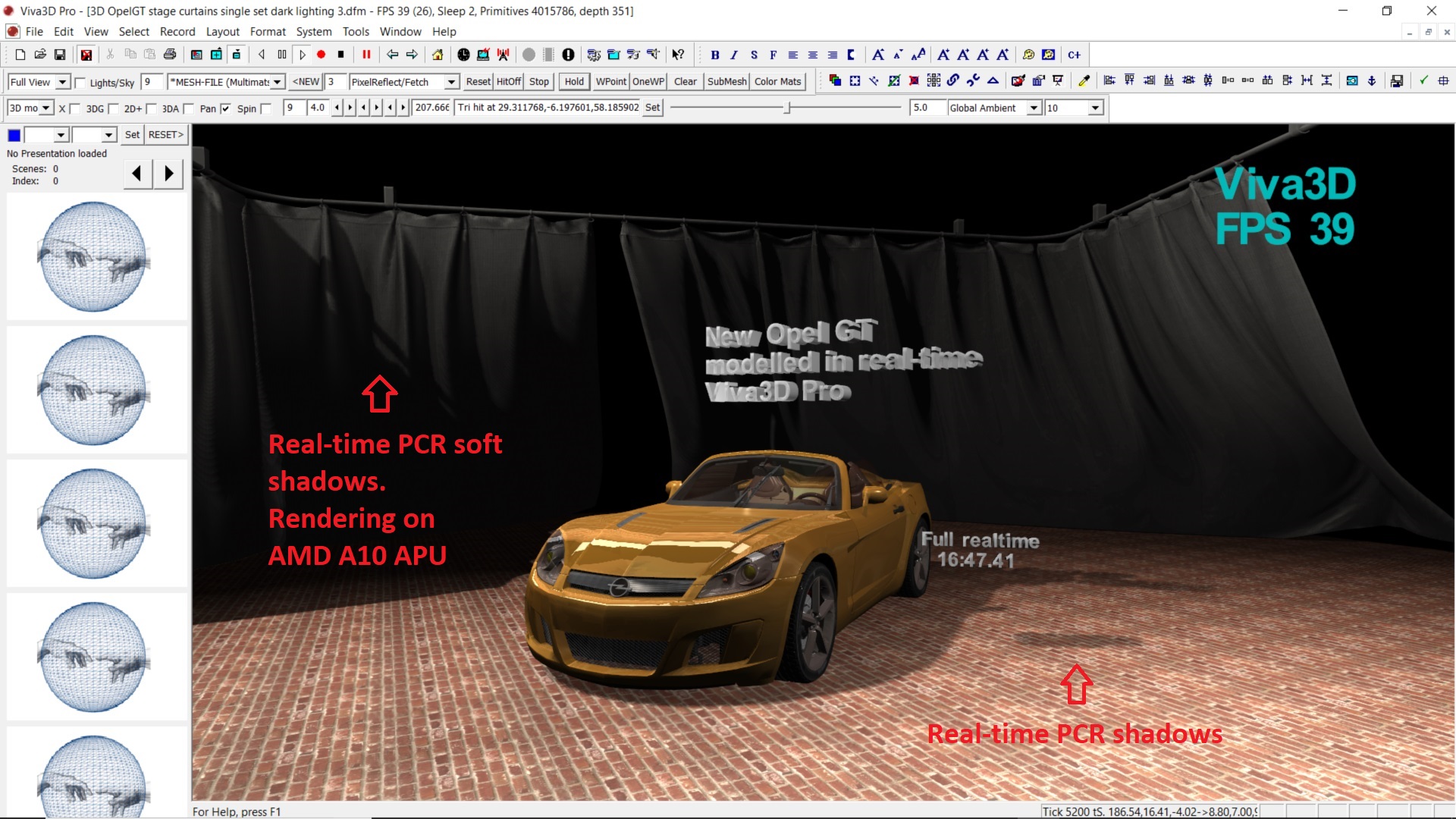The image size is (1456, 819).
Task: Expand the PixelReflect/Fetch dropdown
Action: (x=451, y=82)
